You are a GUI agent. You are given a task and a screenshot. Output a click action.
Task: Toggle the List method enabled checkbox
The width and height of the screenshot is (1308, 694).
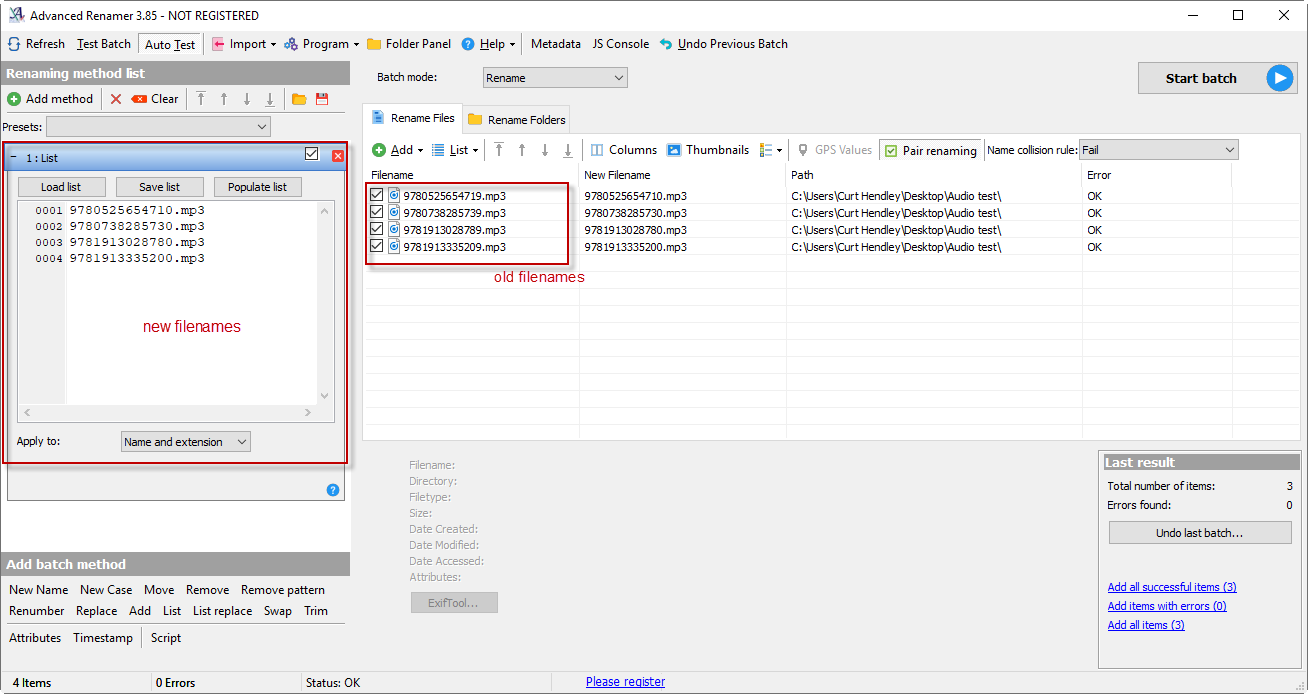tap(311, 154)
